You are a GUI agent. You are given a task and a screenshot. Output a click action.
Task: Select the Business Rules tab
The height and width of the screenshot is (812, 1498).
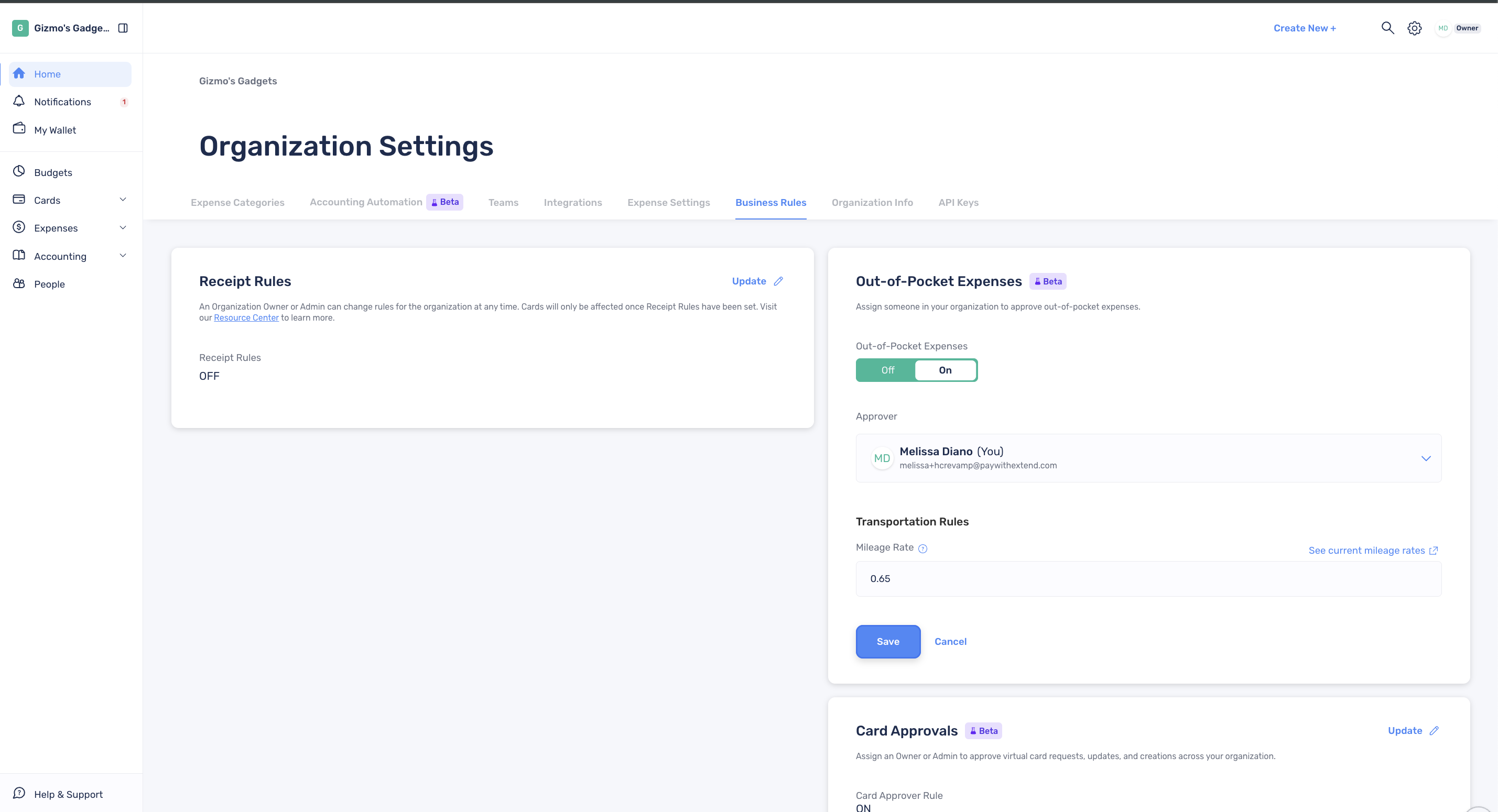pos(770,202)
